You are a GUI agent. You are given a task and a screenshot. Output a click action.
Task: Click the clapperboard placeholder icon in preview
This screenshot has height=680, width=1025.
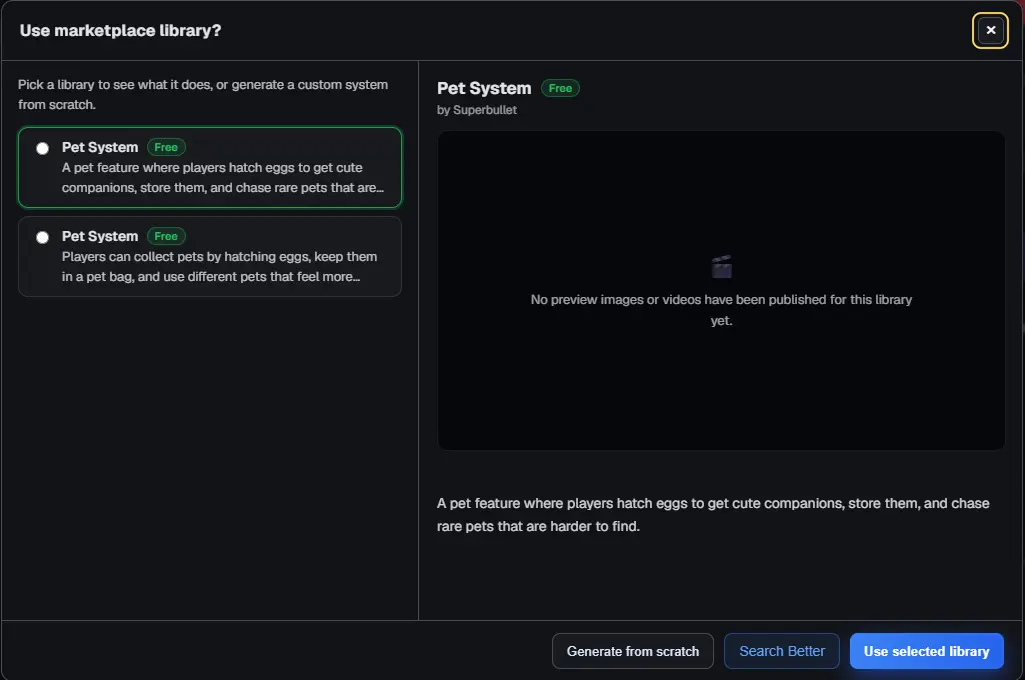721,267
